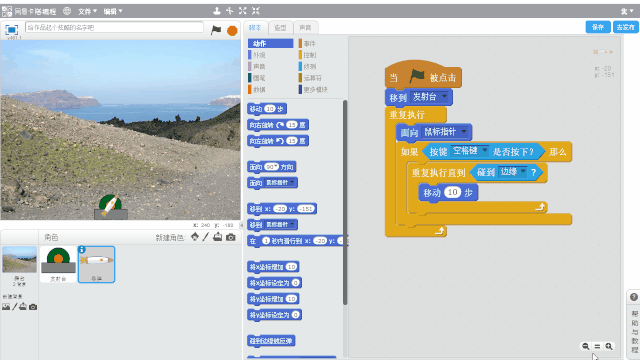Click the blocks palette vertical scrollbar
The image size is (640, 360).
(345, 202)
